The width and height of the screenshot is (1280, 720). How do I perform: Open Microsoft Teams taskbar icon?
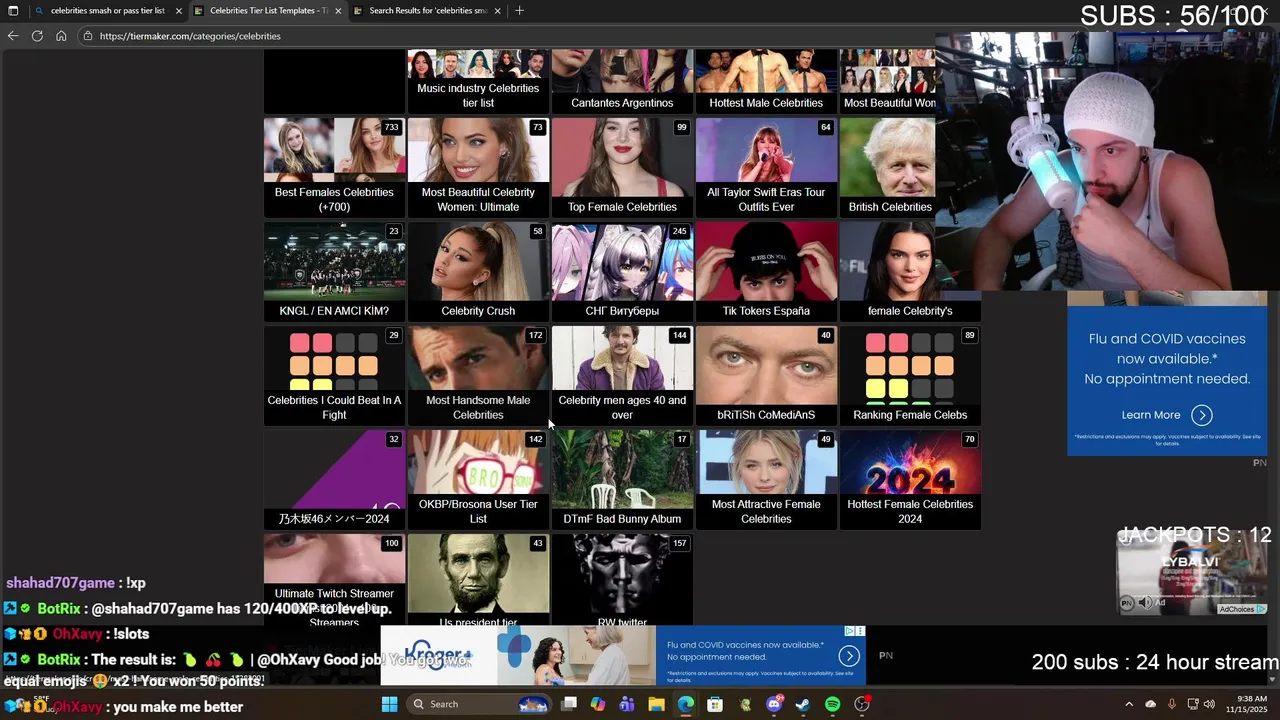627,704
